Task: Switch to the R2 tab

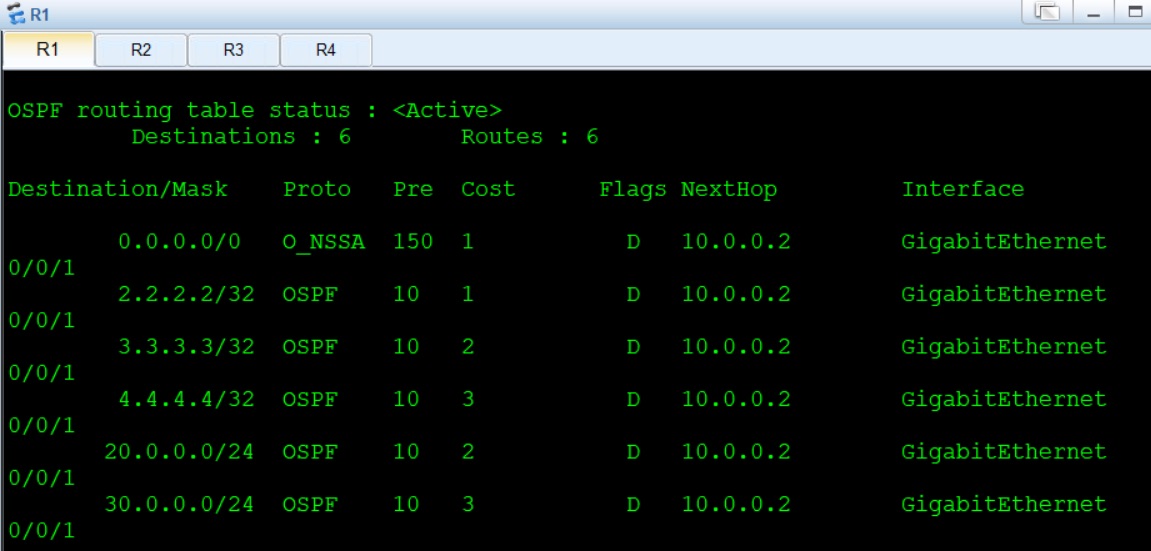Action: pos(140,51)
